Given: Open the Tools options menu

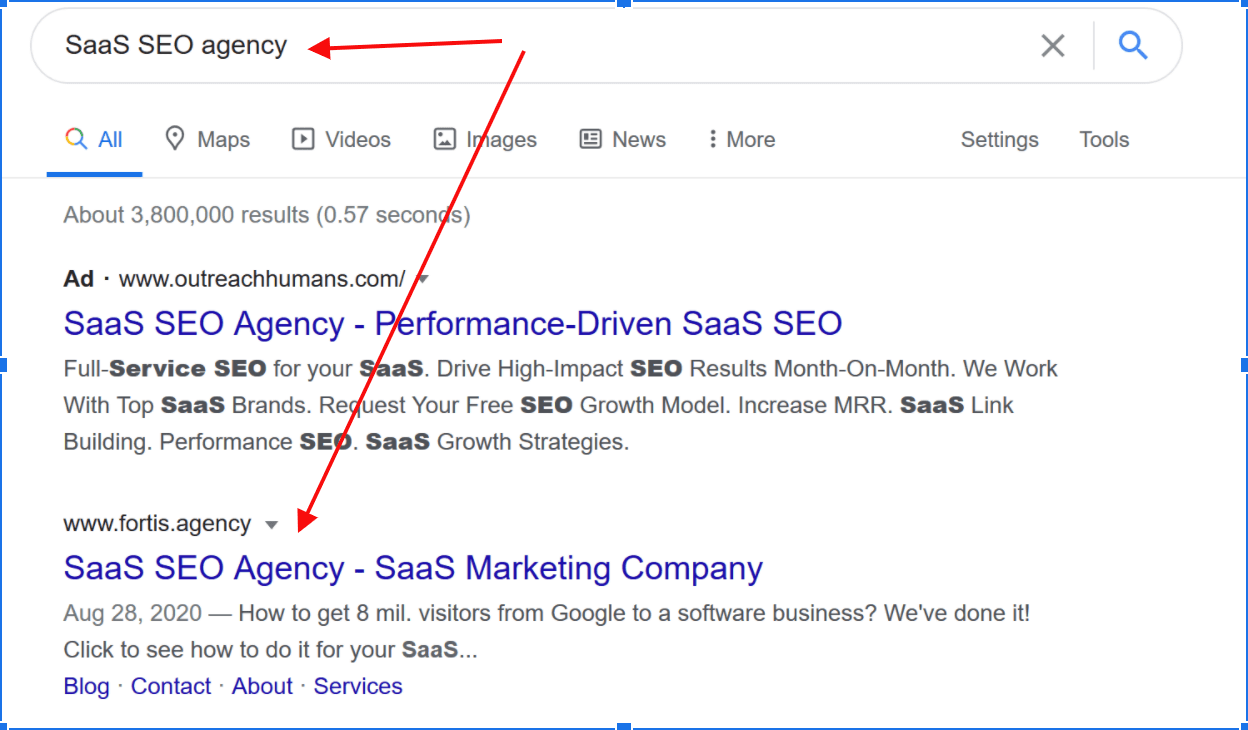Looking at the screenshot, I should [x=1104, y=140].
